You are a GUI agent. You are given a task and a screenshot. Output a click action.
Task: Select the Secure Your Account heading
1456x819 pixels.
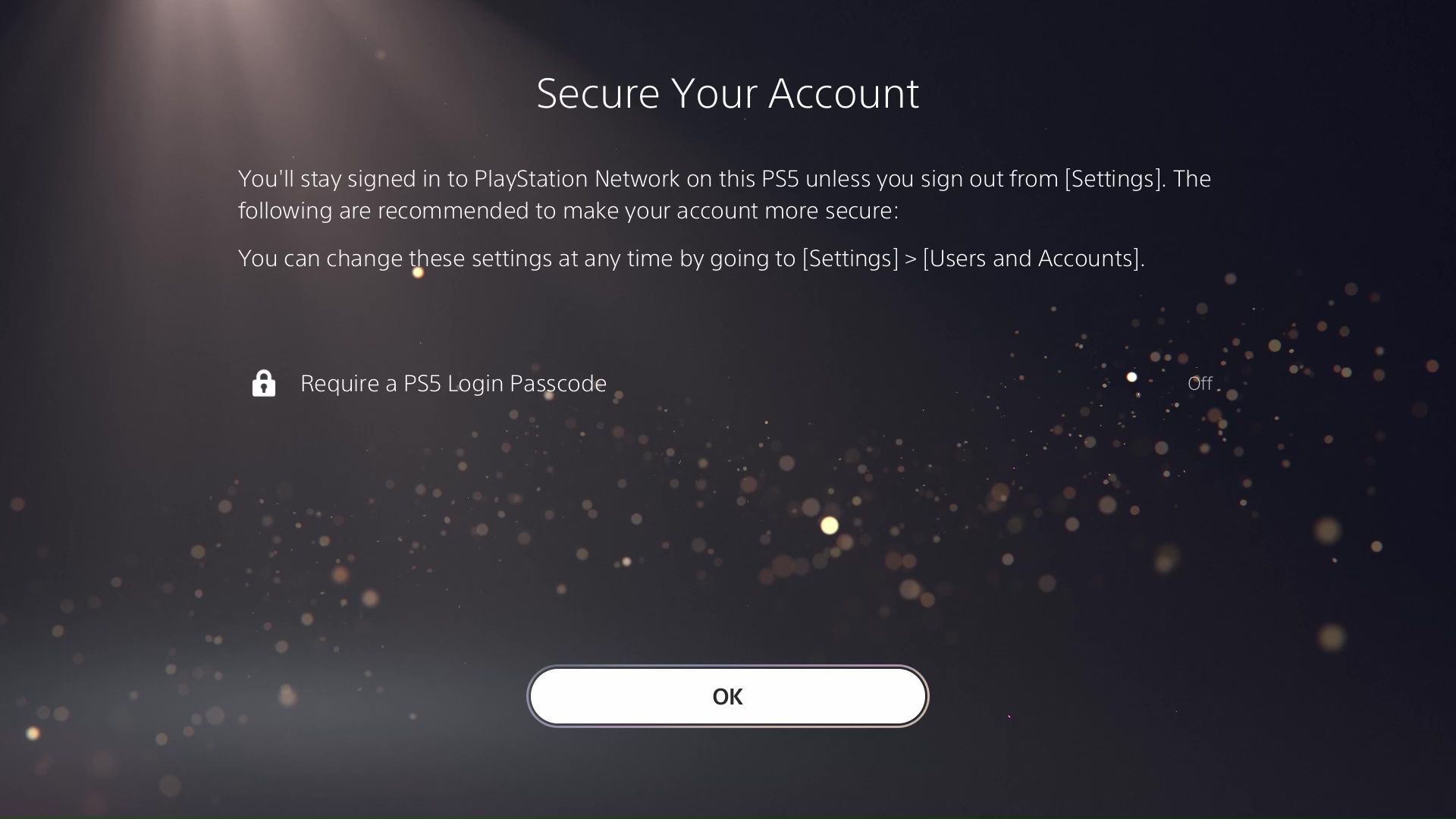point(728,93)
